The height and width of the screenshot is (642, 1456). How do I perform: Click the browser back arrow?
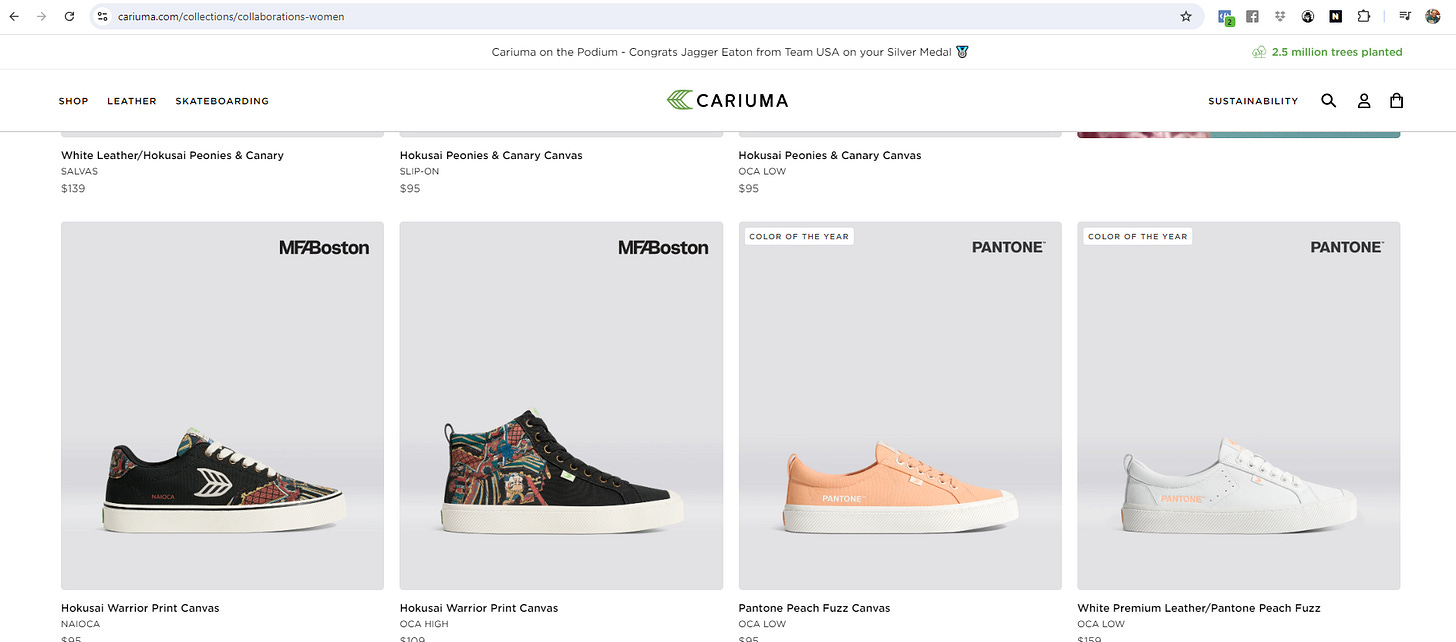(14, 16)
